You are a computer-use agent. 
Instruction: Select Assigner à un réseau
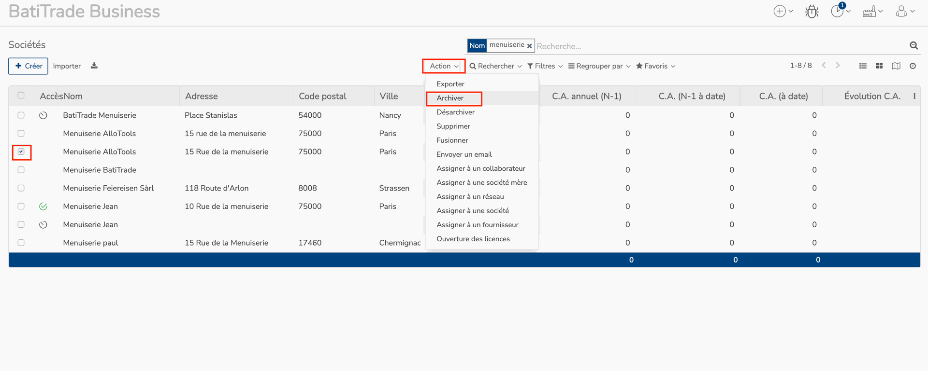[x=482, y=196]
